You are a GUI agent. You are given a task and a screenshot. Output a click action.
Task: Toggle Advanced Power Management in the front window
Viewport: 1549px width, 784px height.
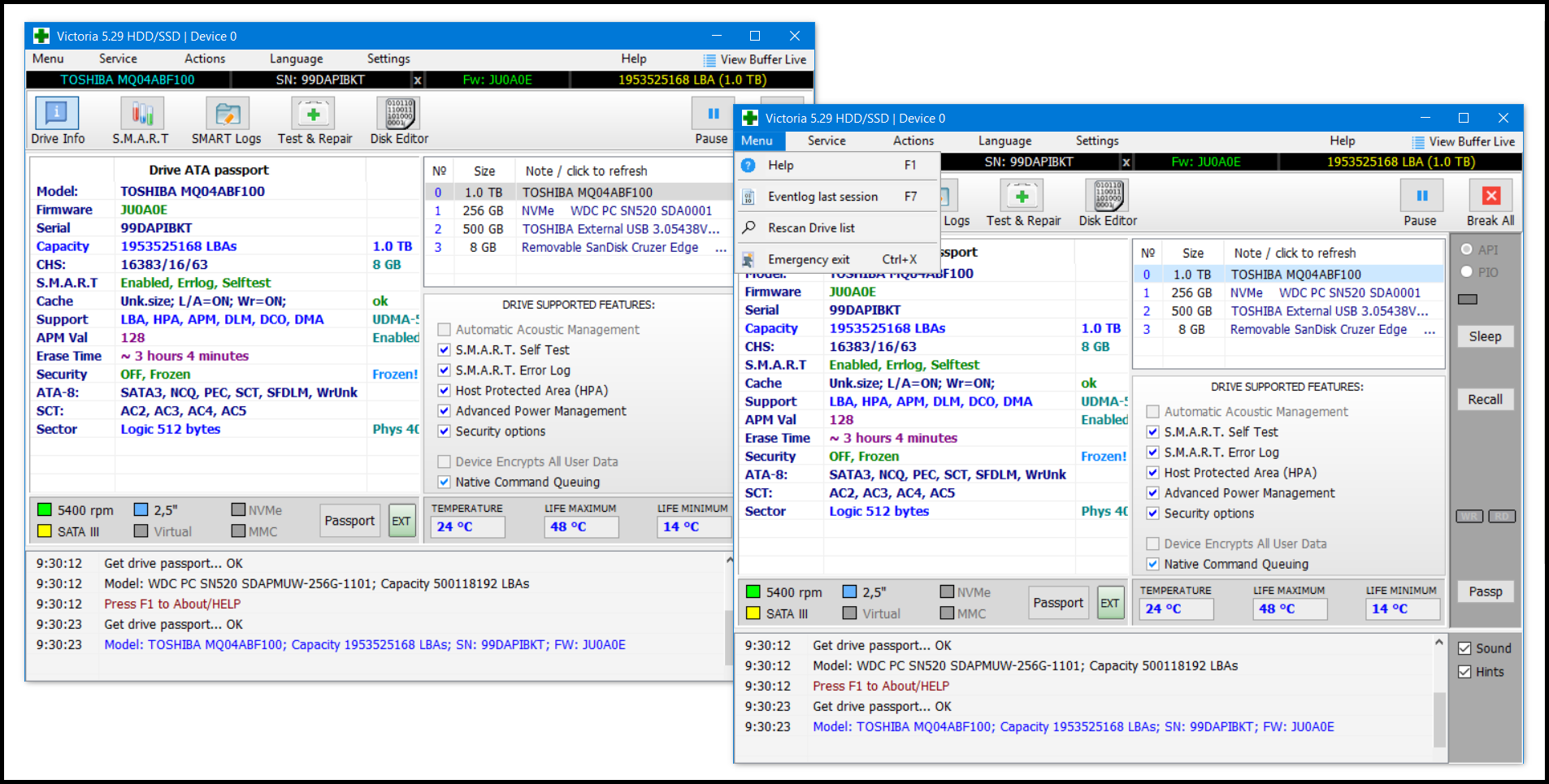click(x=1153, y=493)
